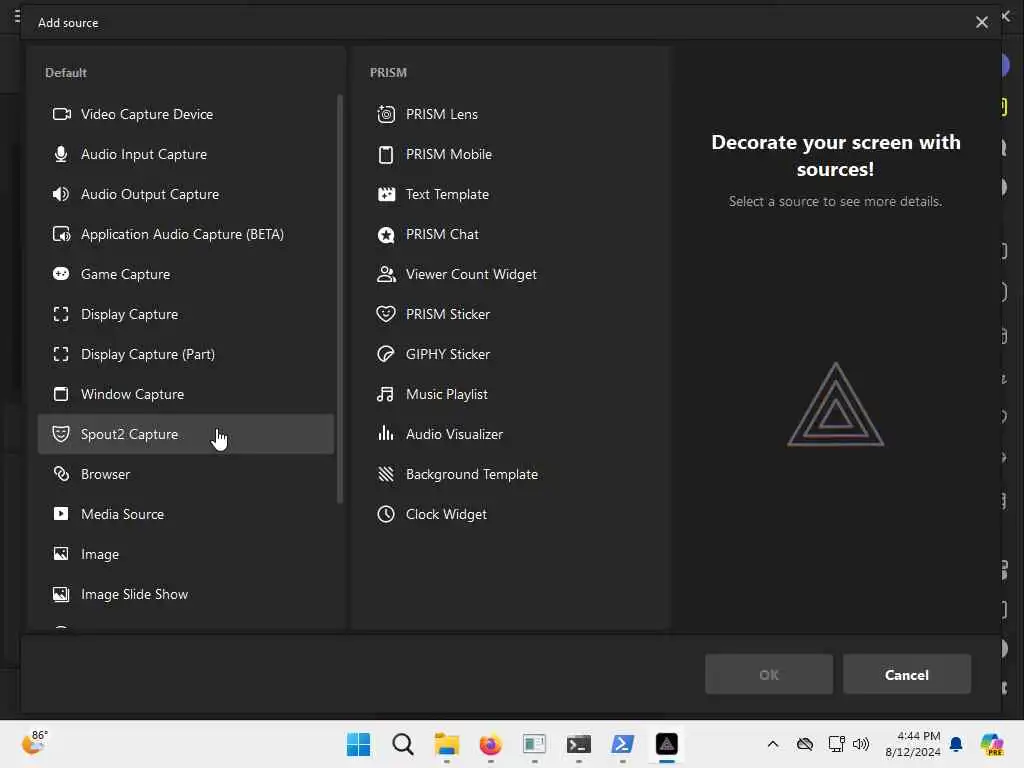Pick the Audio Output Capture label
Image resolution: width=1024 pixels, height=768 pixels.
click(150, 194)
